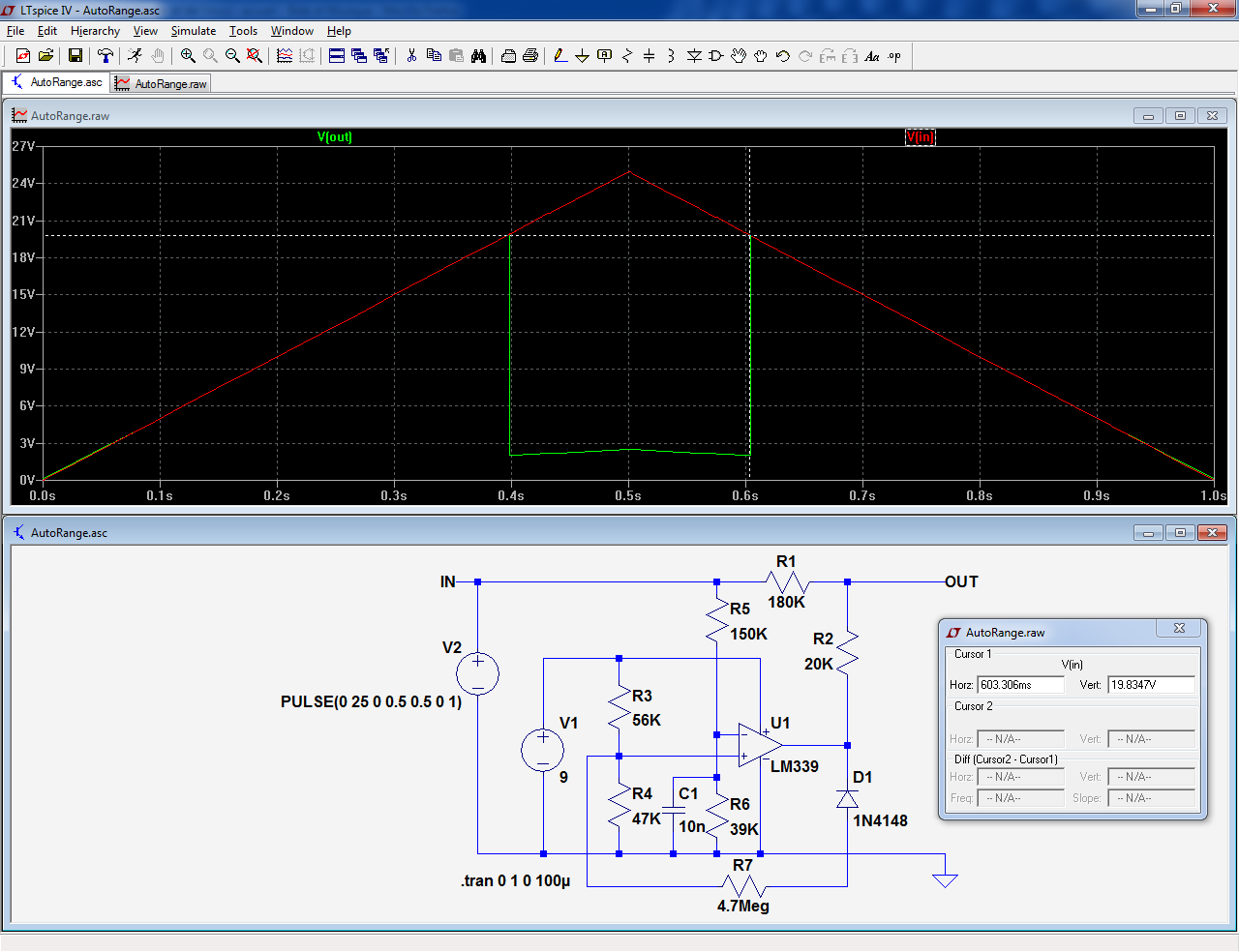The width and height of the screenshot is (1239, 952).
Task: Pick the resistor component tool
Action: click(626, 56)
